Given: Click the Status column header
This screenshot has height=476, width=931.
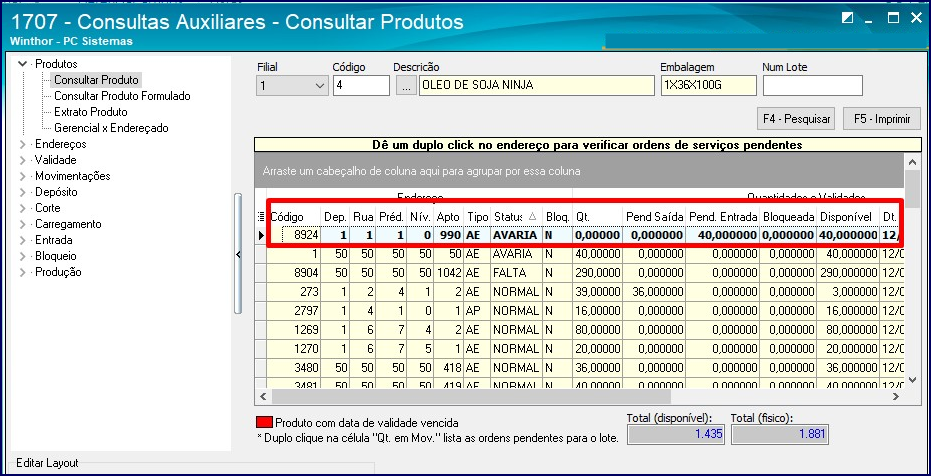Looking at the screenshot, I should (516, 217).
